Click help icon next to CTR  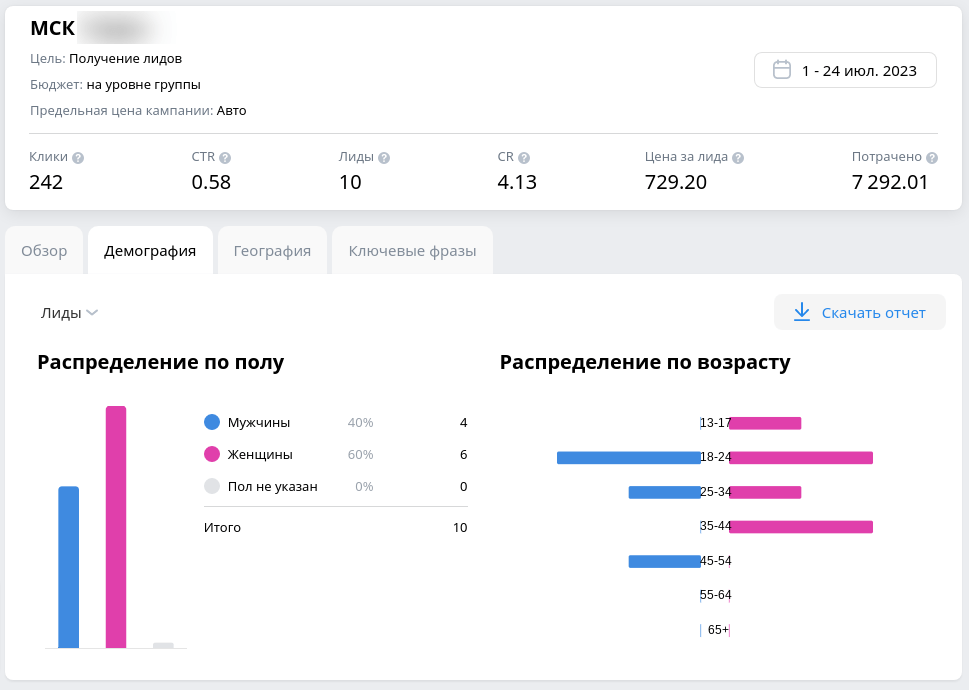point(225,158)
